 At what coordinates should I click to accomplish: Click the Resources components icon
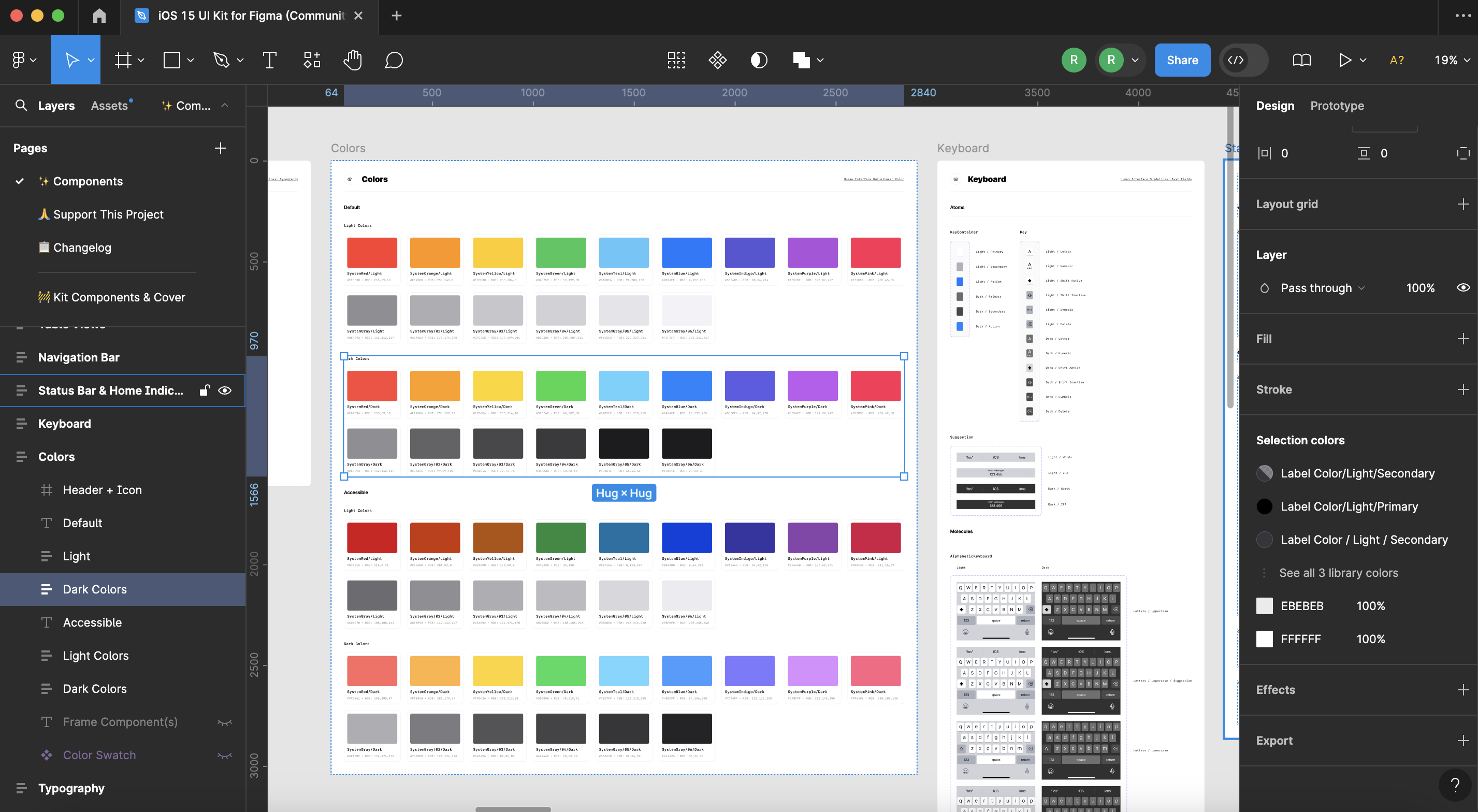point(312,60)
